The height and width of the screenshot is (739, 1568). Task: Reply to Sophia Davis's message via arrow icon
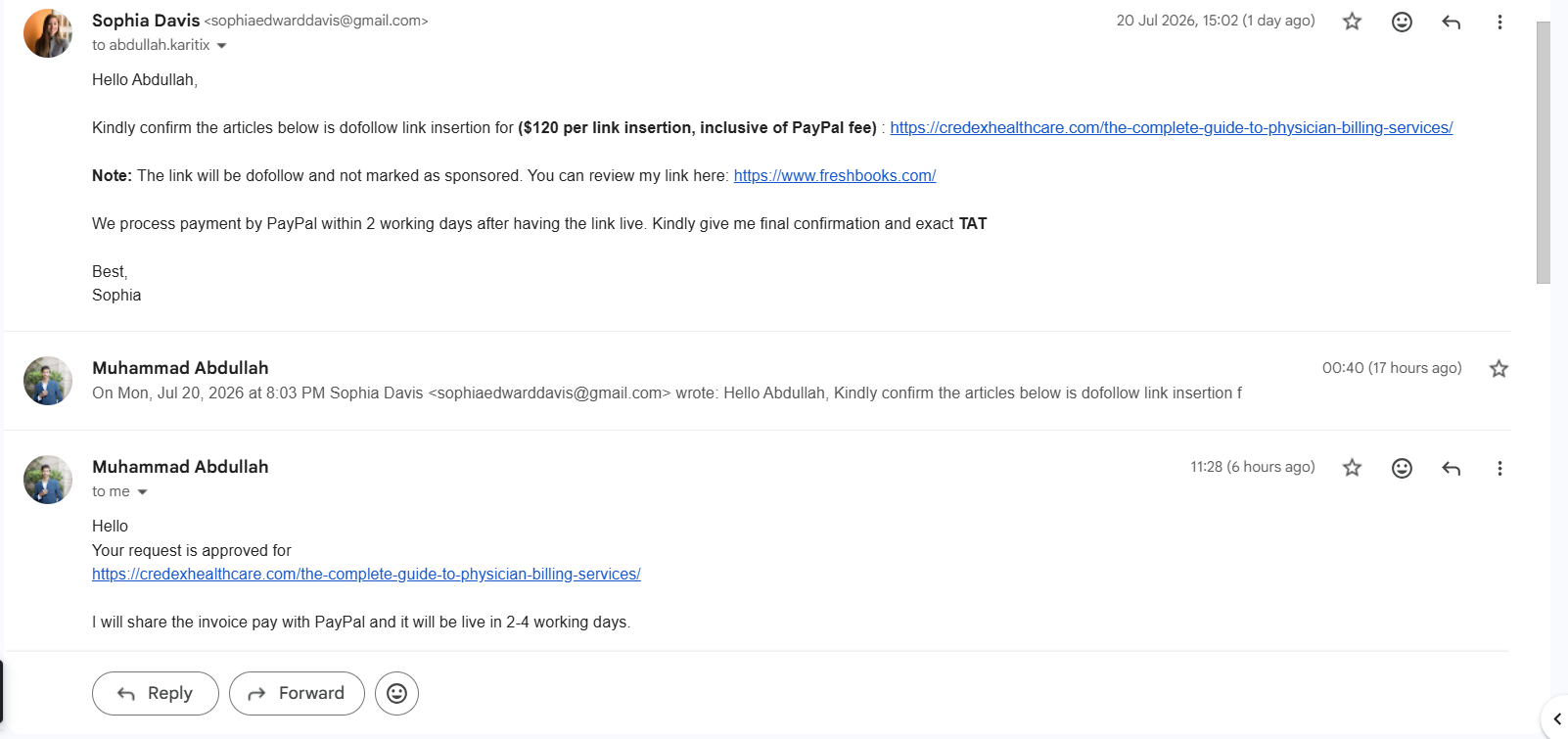1451,22
